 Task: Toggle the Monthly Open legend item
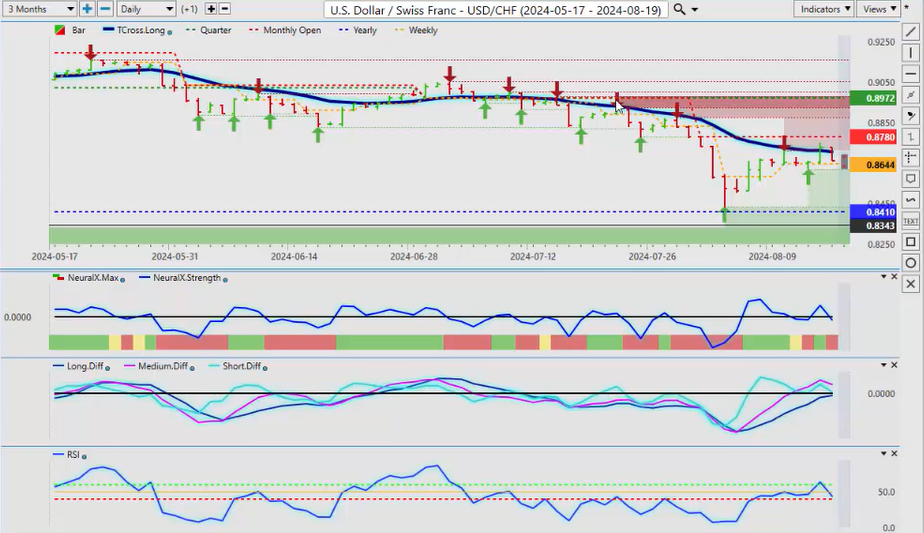[290, 30]
